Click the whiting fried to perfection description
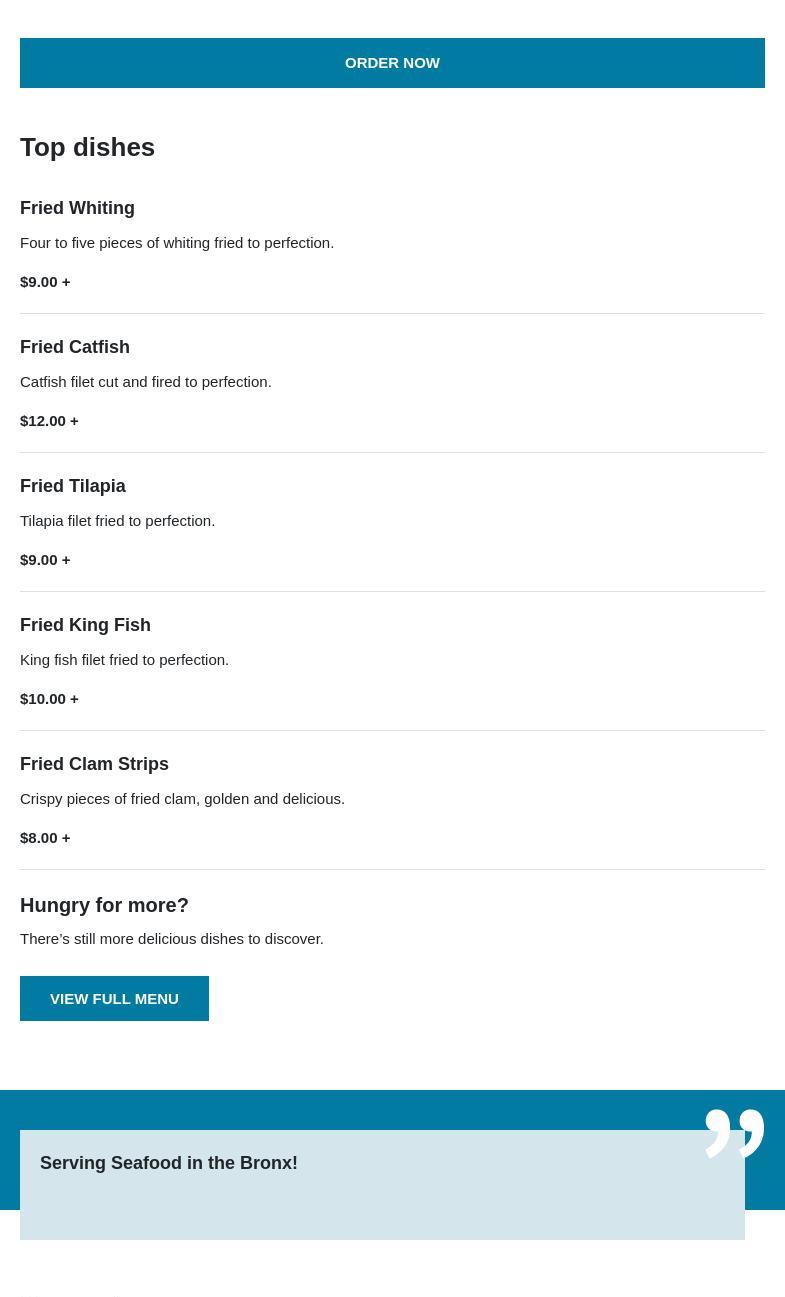Screen dimensions: 785x1297 (177, 243)
